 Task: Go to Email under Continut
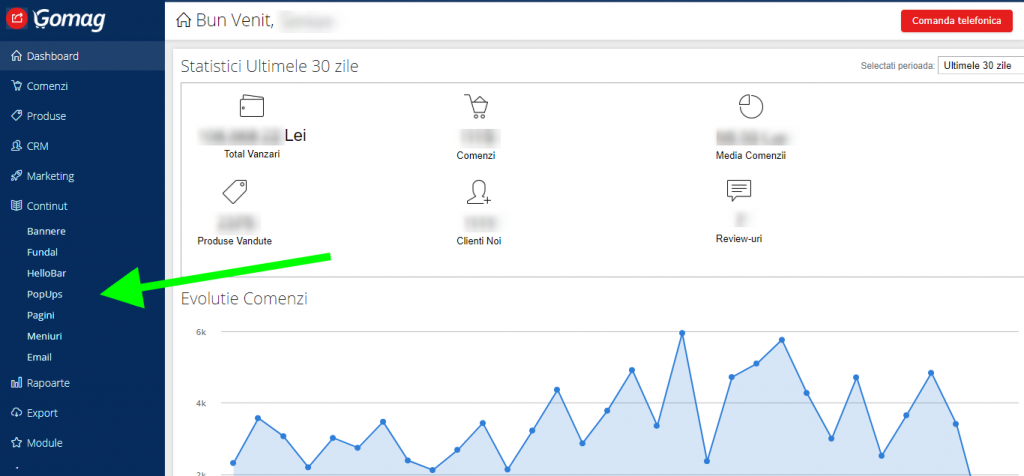click(39, 357)
